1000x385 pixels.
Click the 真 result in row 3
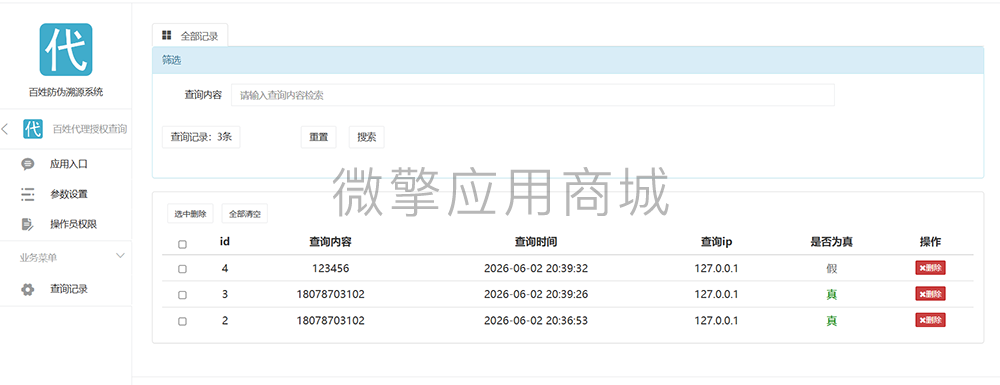click(832, 294)
